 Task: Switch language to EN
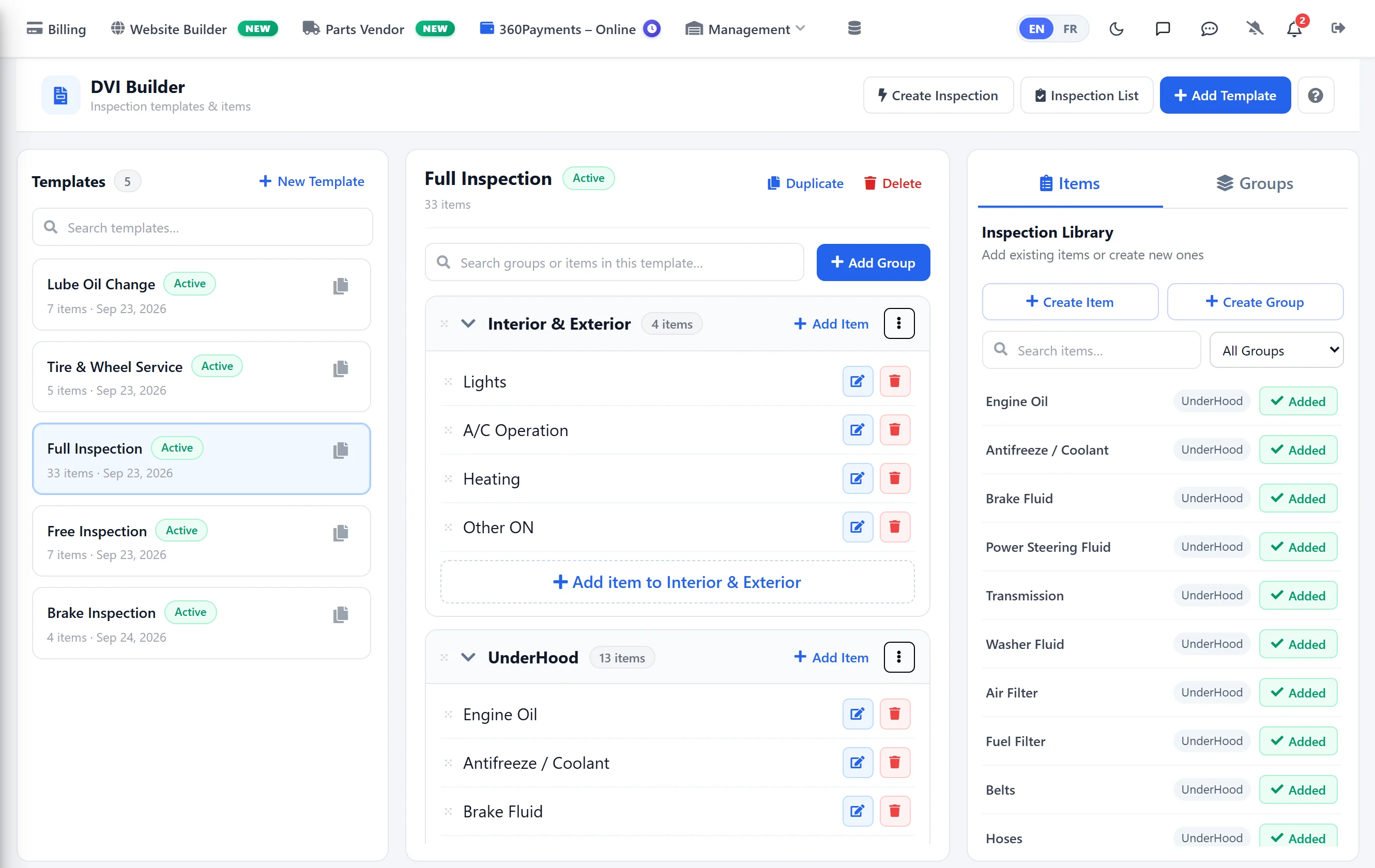[1036, 28]
